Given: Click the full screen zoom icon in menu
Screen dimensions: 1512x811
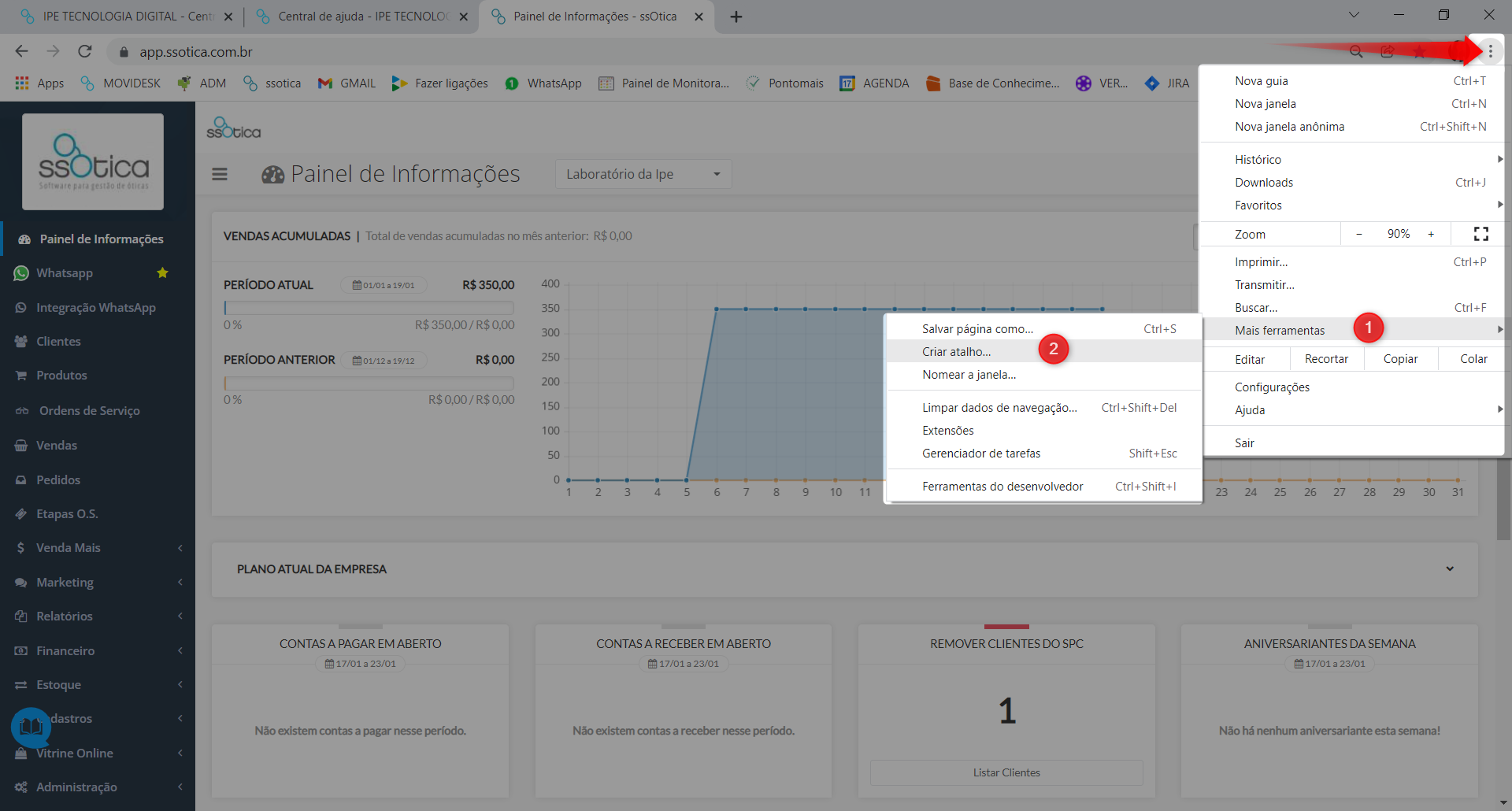Looking at the screenshot, I should (1481, 234).
